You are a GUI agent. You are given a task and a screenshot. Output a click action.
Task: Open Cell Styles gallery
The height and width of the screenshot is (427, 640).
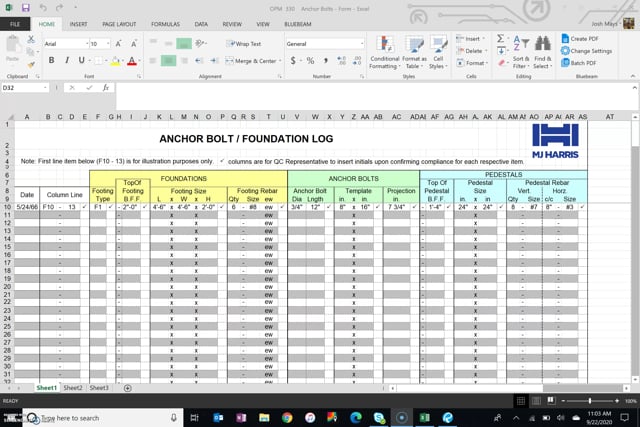tap(438, 52)
